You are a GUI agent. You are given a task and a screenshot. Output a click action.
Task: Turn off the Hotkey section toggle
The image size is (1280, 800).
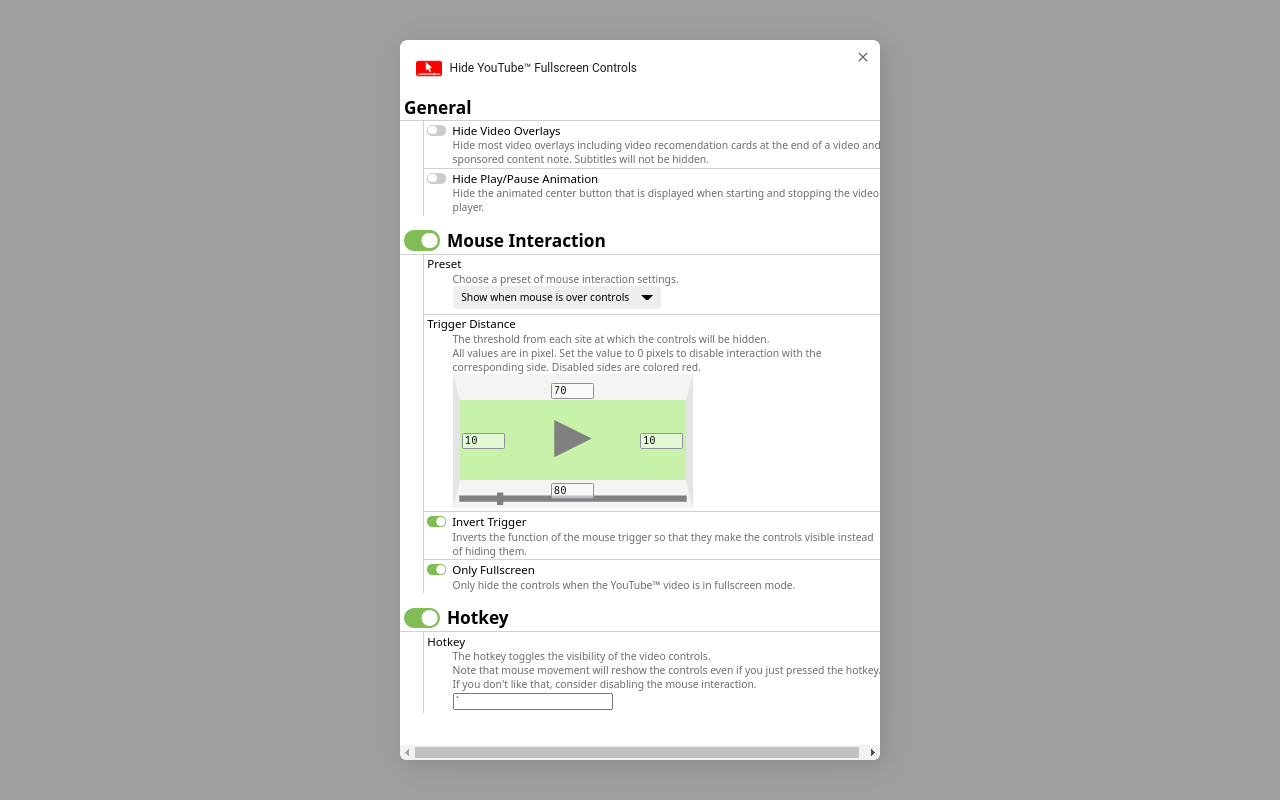(x=422, y=618)
